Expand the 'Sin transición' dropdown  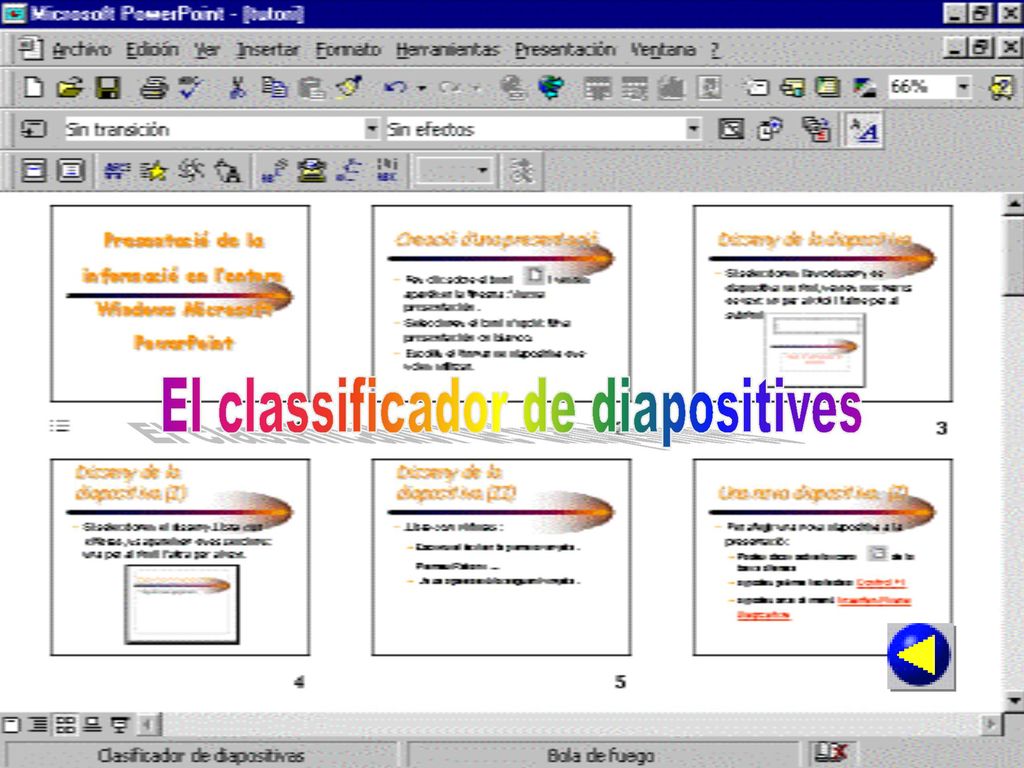tap(371, 129)
